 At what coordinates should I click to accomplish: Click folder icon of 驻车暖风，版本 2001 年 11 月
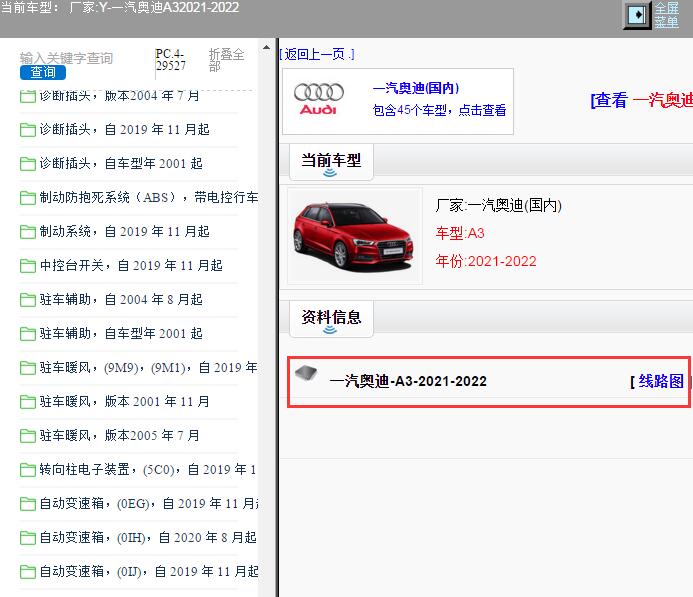(28, 402)
